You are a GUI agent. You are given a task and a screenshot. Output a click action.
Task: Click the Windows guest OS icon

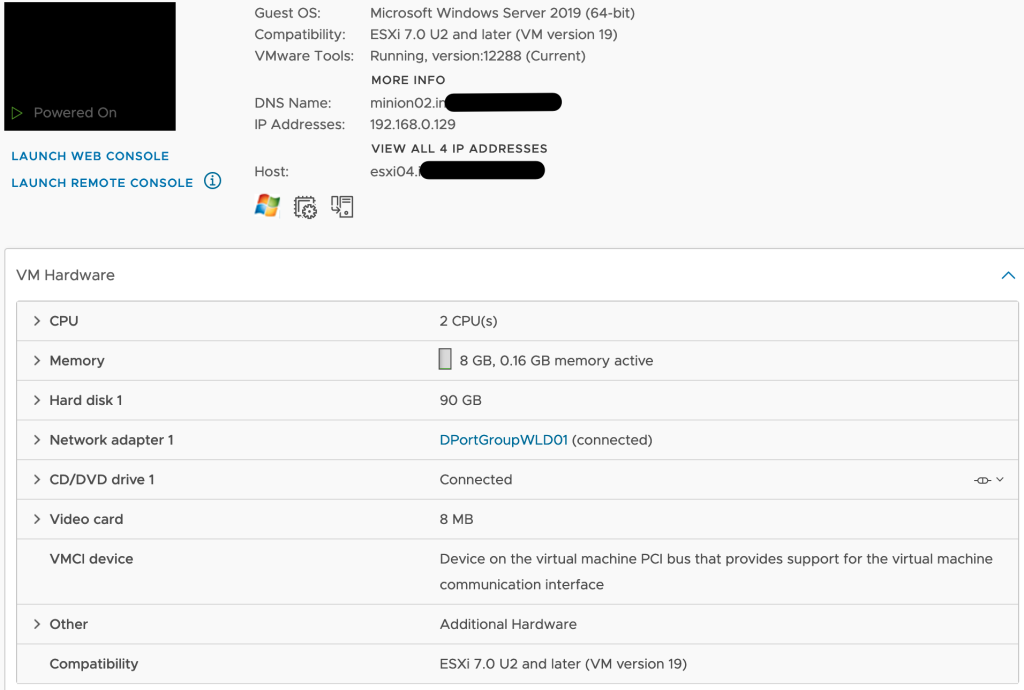tap(266, 206)
